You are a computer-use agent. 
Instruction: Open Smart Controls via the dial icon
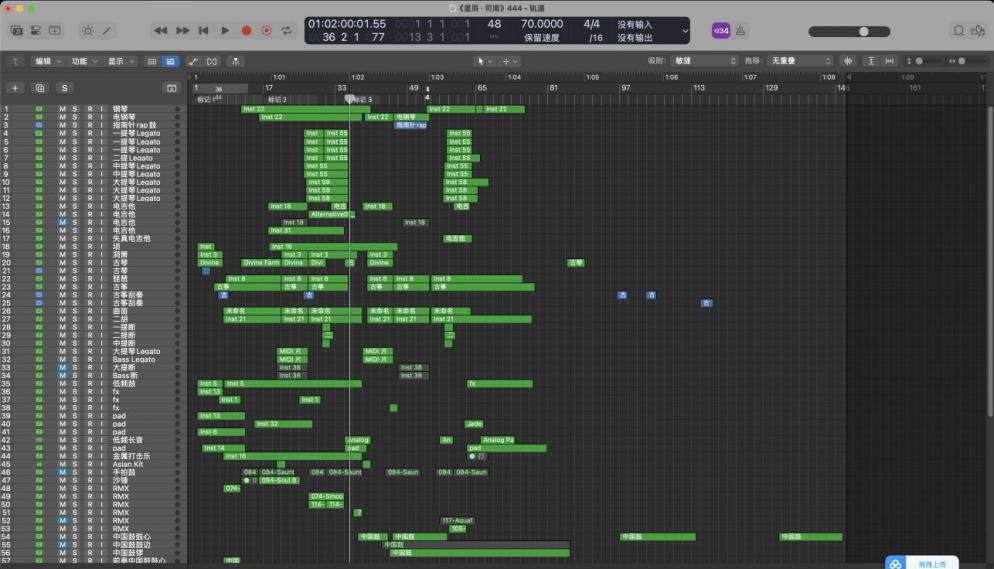(x=87, y=31)
